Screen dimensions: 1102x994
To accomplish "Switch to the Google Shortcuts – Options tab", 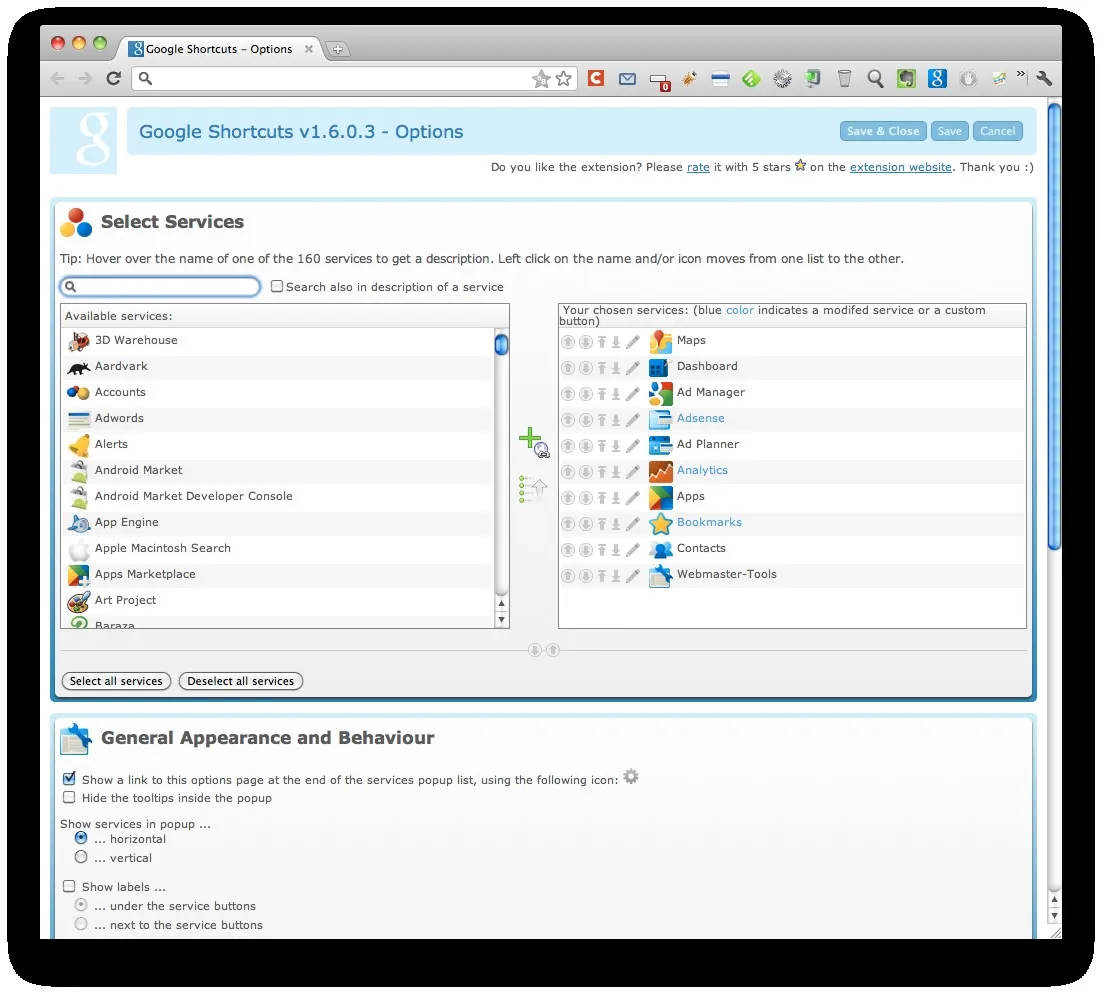I will click(x=221, y=49).
